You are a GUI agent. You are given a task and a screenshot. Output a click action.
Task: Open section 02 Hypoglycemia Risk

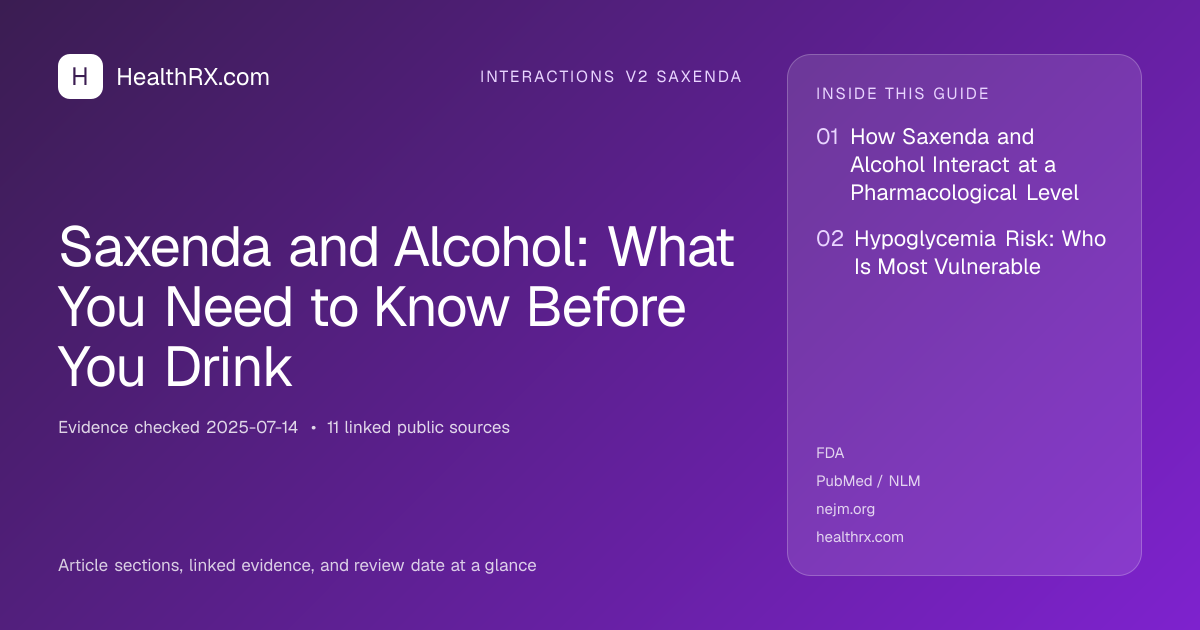pos(961,253)
